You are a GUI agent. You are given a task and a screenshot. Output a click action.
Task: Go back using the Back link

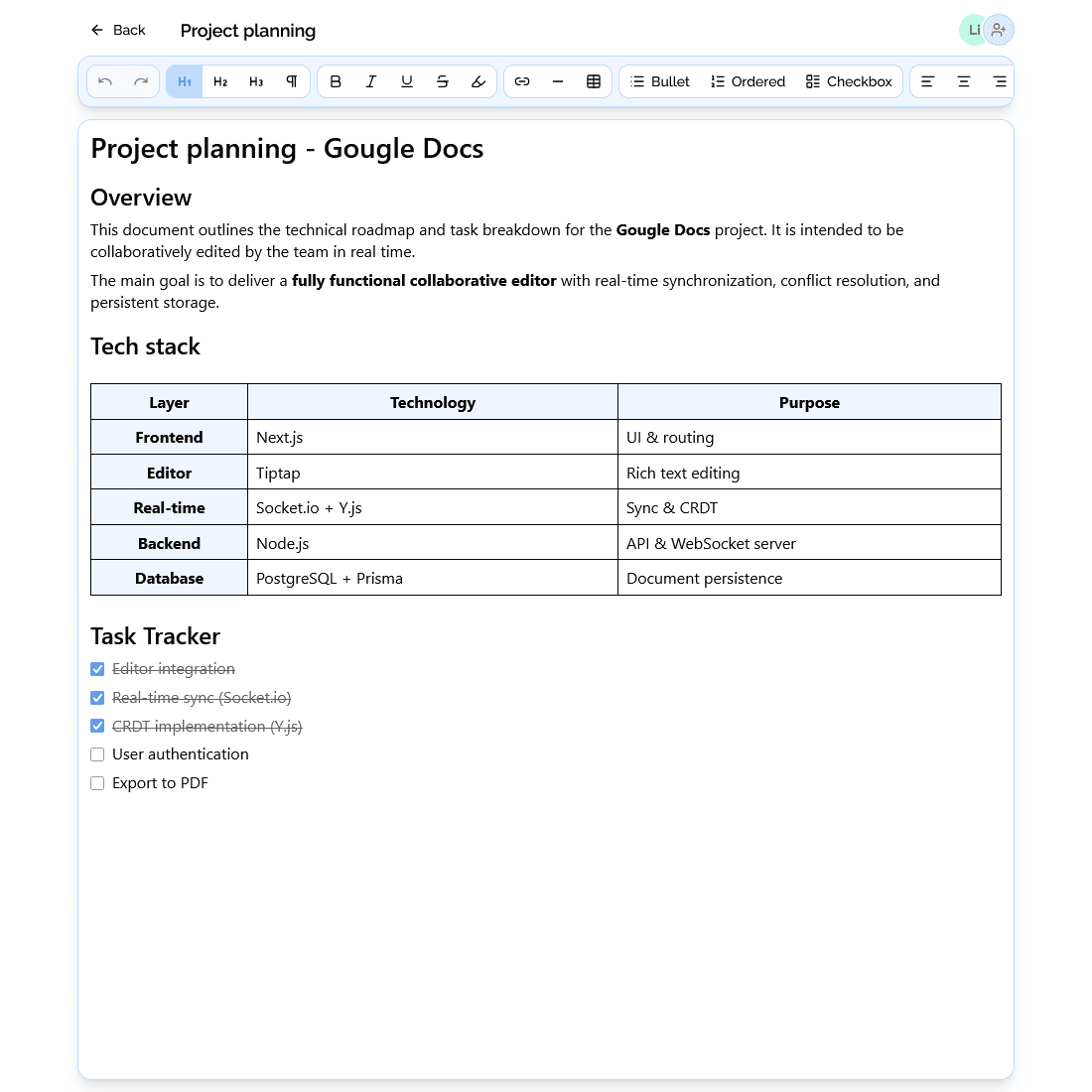pos(118,30)
